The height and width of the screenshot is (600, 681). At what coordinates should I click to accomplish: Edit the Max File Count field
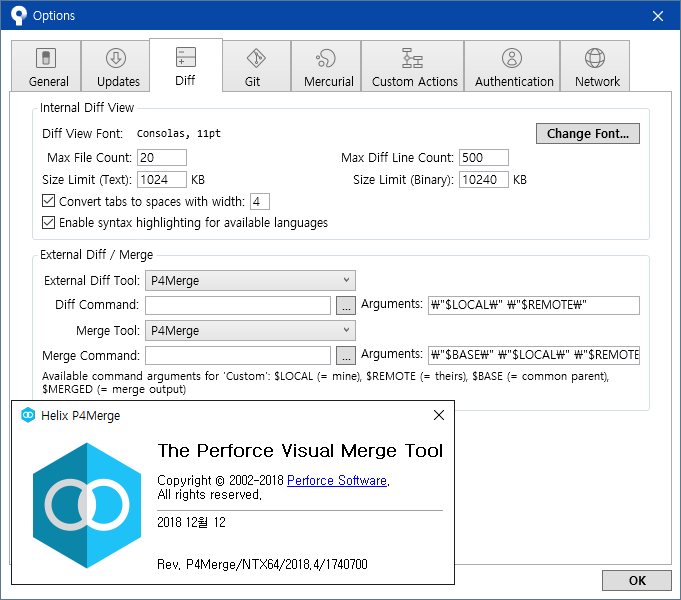162,157
